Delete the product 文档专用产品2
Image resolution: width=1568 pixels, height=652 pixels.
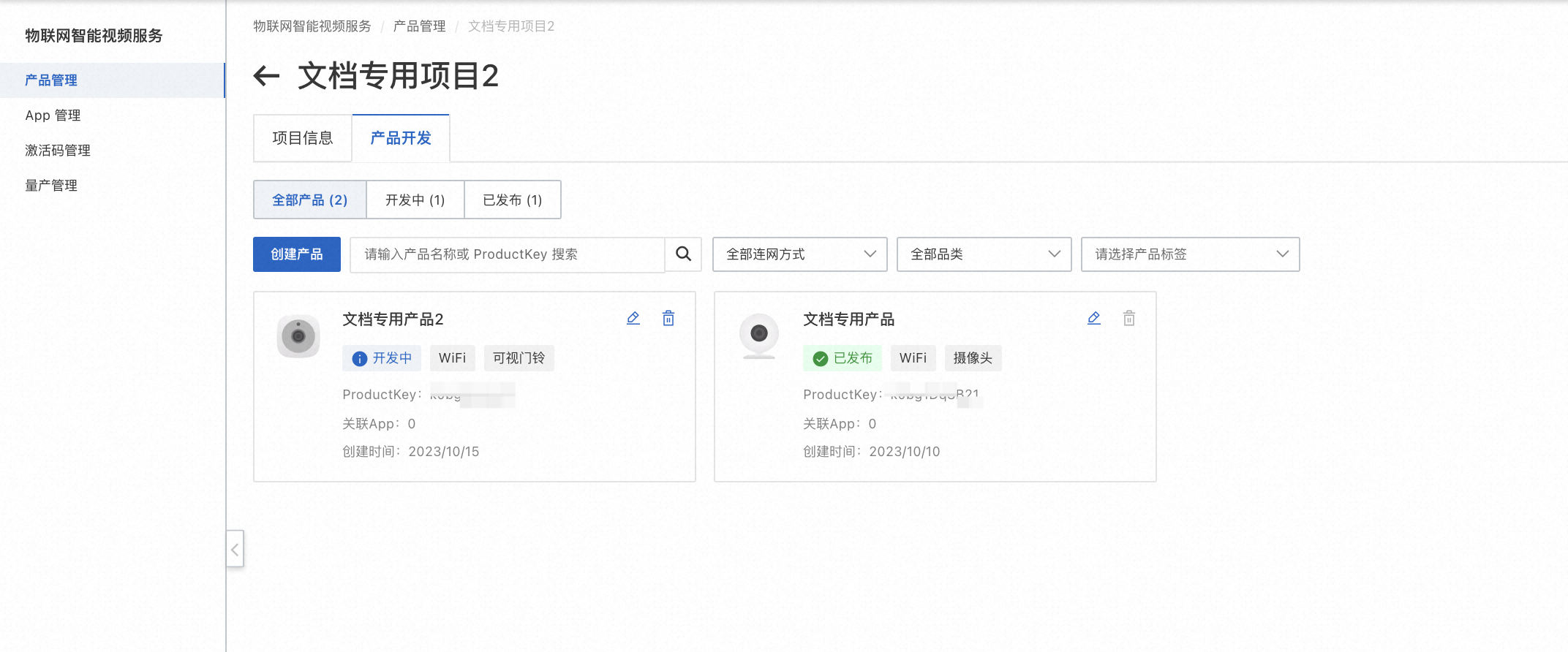pos(668,318)
